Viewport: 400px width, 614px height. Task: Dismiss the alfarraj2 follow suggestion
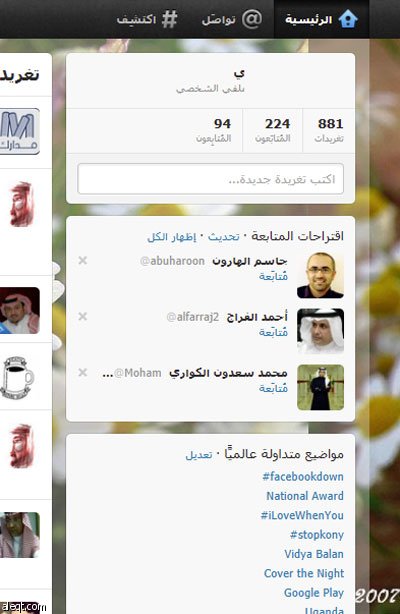83,316
